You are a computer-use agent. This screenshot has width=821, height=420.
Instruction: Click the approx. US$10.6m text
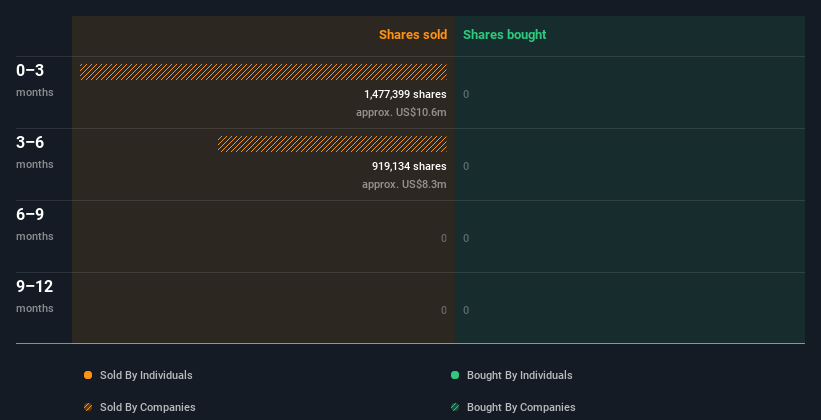[x=401, y=112]
